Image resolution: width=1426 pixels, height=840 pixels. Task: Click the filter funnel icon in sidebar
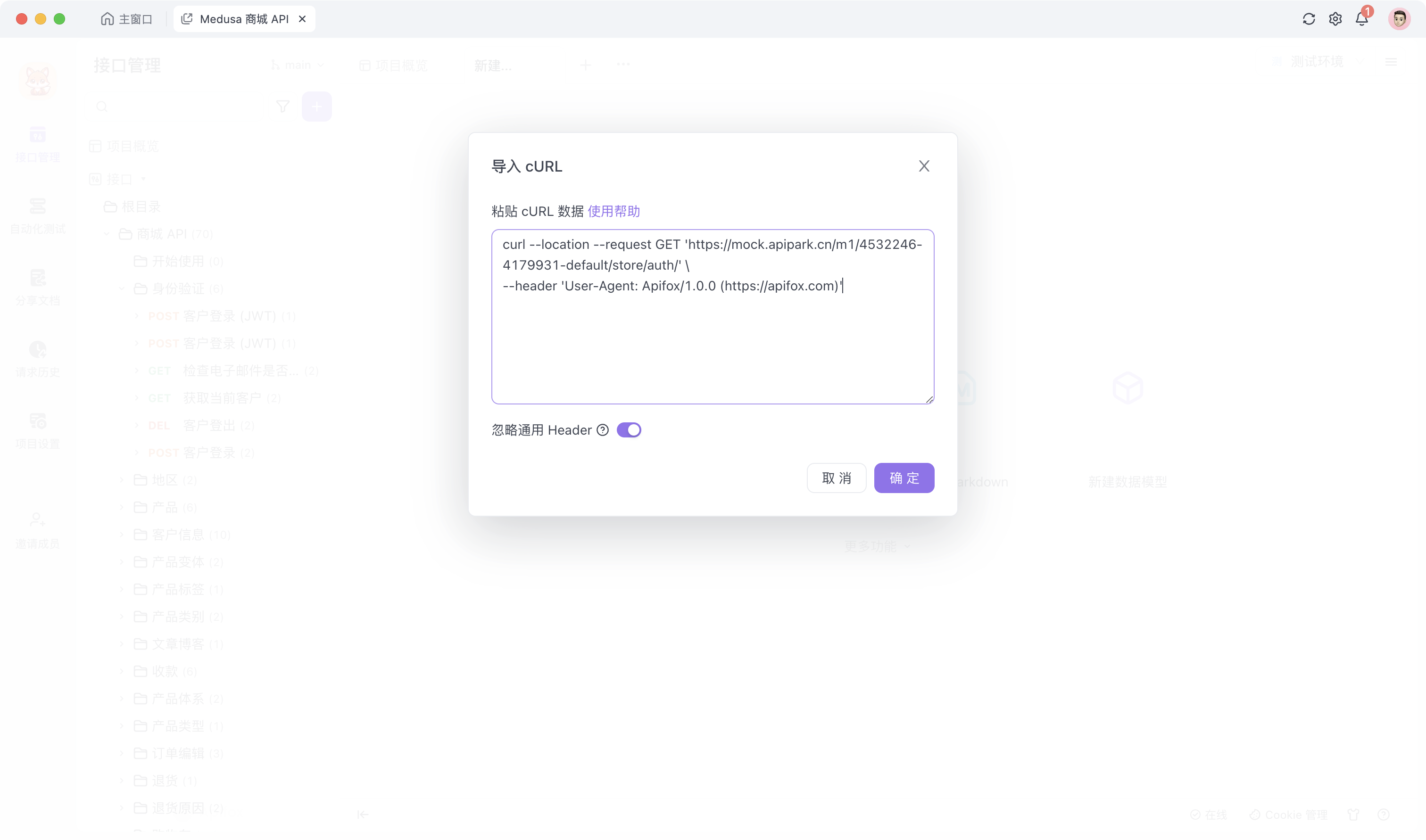(x=282, y=107)
